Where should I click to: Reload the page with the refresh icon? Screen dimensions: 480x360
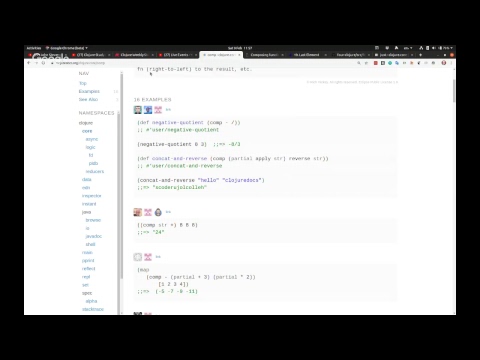43,63
